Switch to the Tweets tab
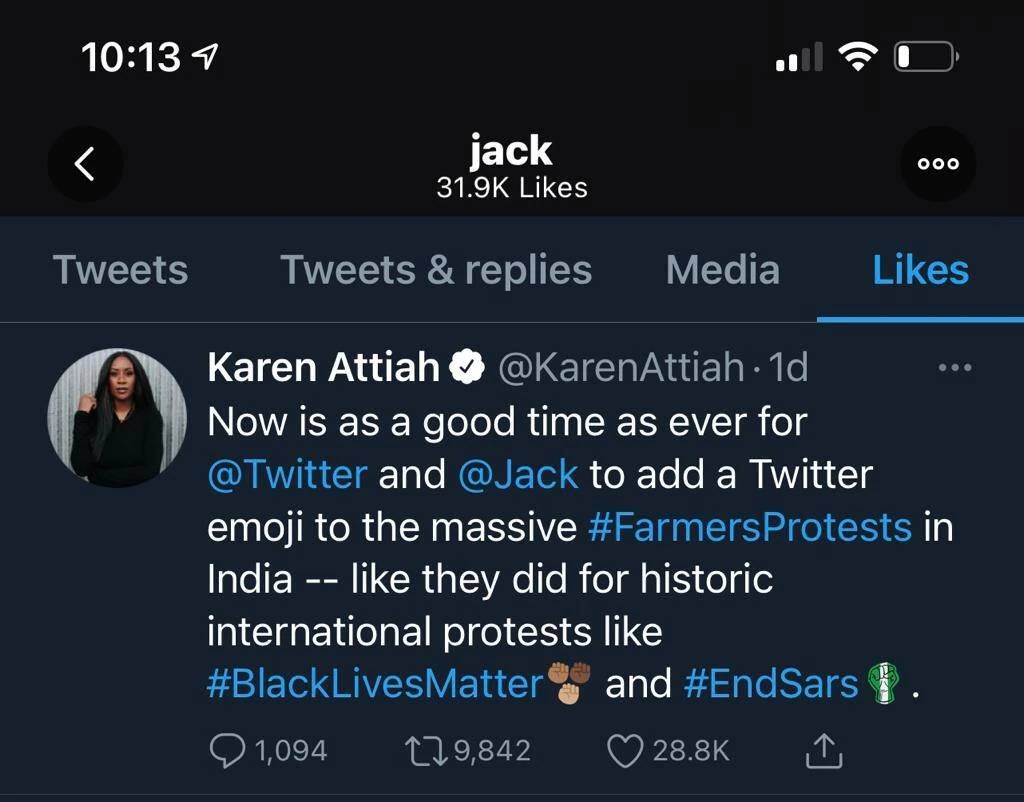The image size is (1024, 802). (120, 270)
